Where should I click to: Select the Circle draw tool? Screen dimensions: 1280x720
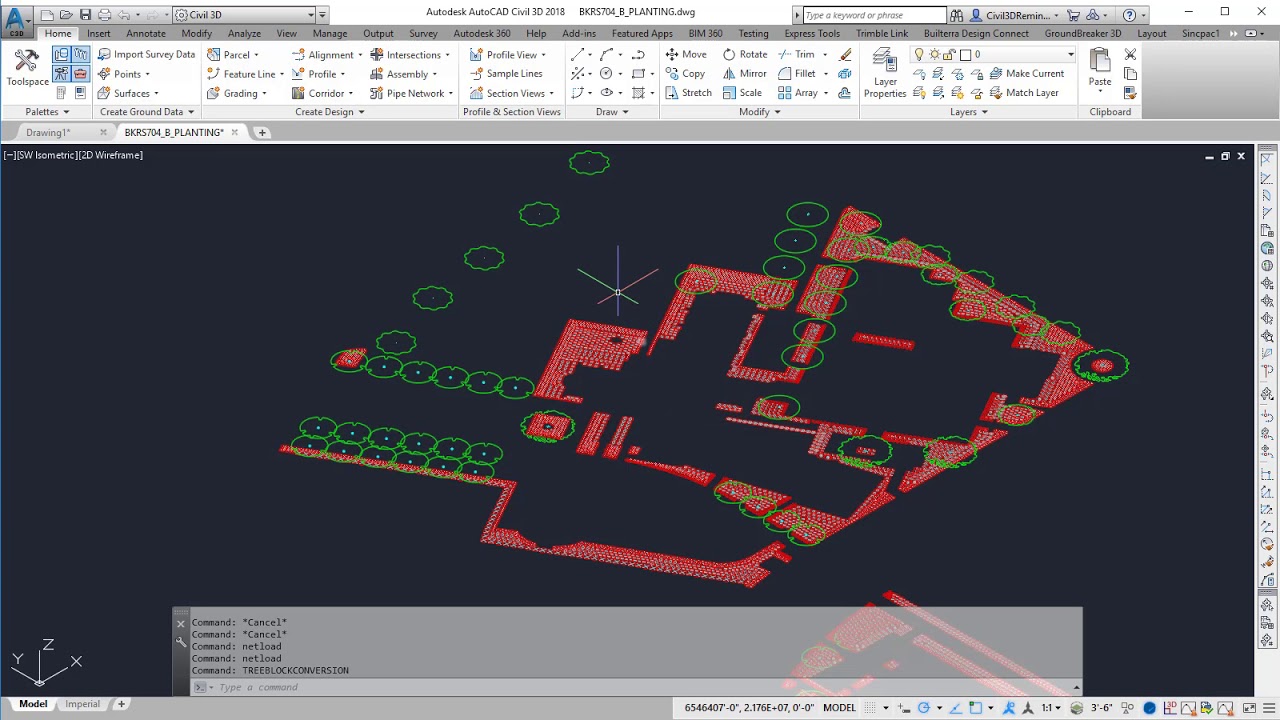click(x=606, y=74)
